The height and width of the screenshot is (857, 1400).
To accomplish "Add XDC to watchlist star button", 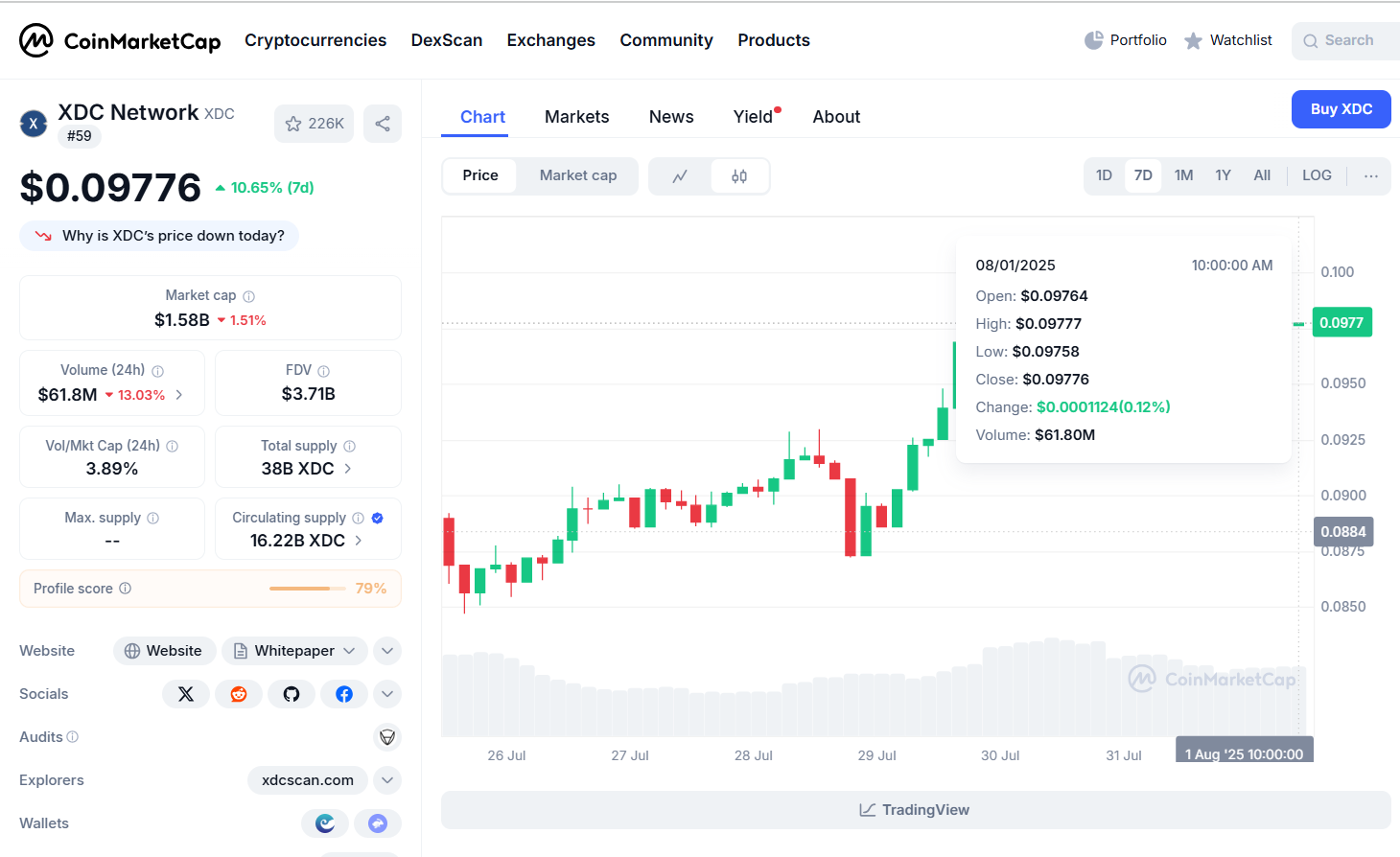I will pyautogui.click(x=314, y=124).
